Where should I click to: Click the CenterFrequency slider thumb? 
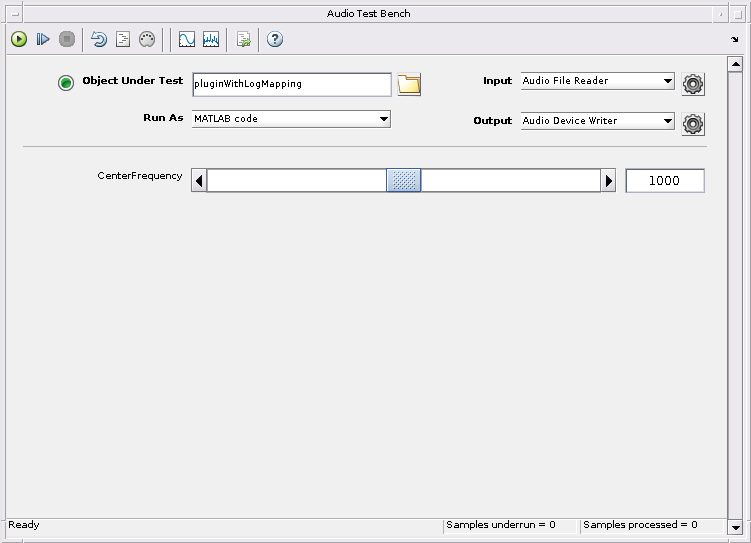click(x=404, y=181)
